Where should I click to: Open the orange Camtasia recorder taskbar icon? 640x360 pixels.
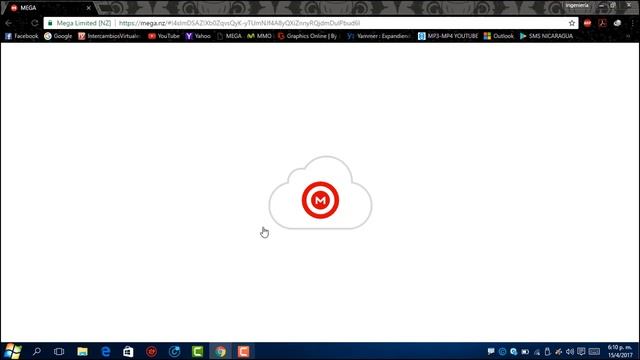click(244, 351)
